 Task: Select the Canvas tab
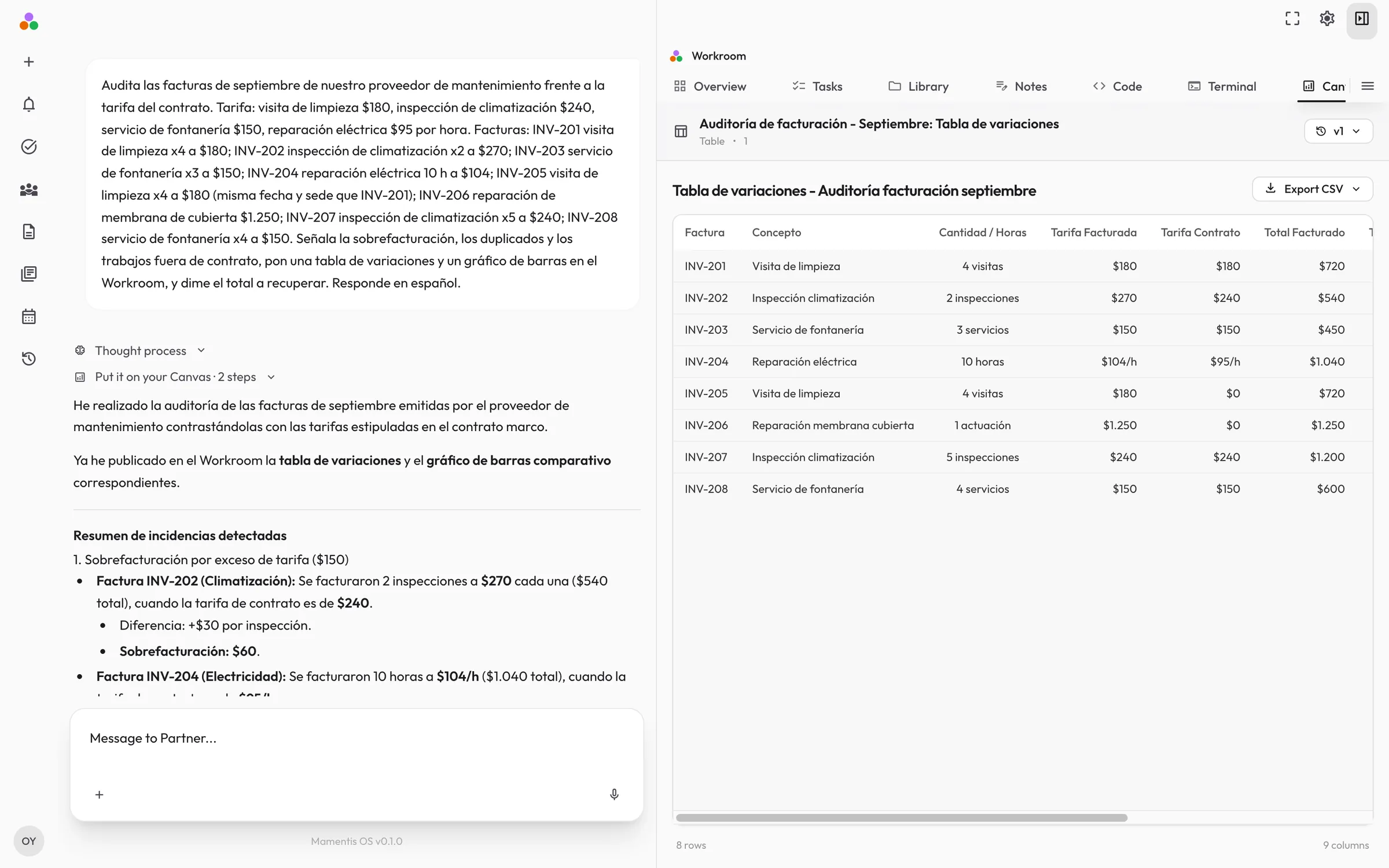pos(1322,86)
